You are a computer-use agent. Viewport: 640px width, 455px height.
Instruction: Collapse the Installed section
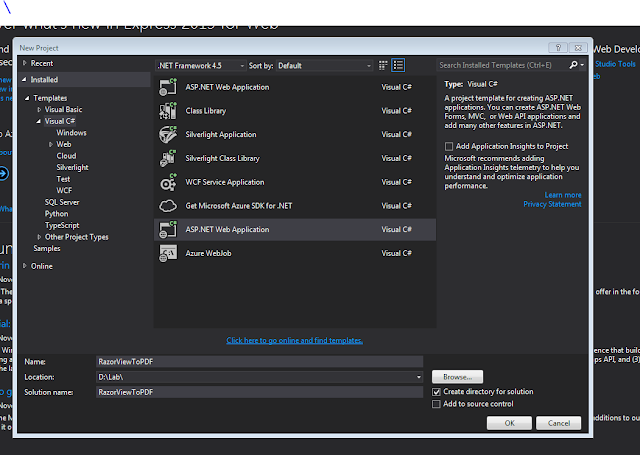pos(24,80)
